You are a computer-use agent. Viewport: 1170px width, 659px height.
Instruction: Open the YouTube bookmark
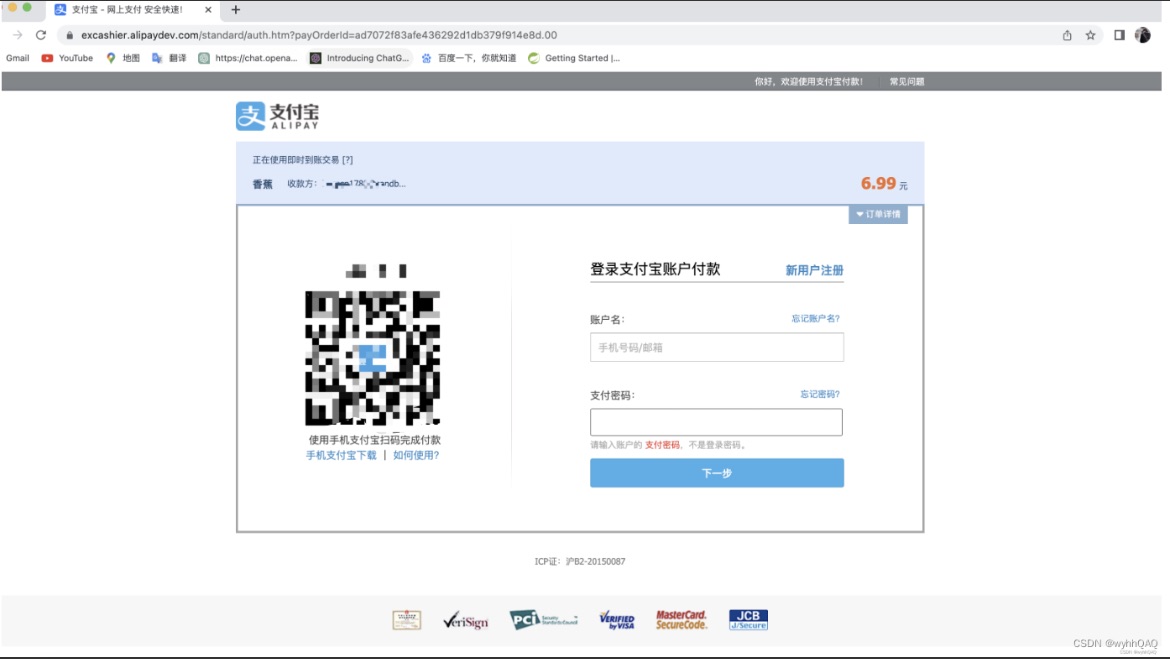tap(67, 58)
